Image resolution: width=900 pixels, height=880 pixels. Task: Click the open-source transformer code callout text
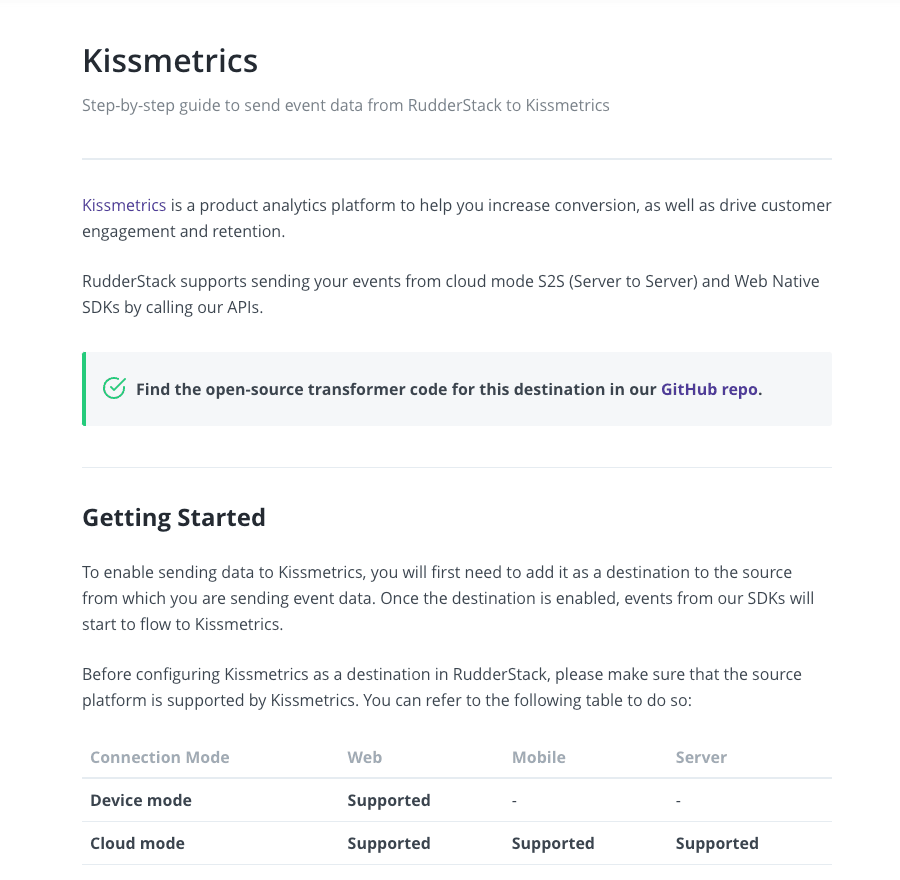pyautogui.click(x=396, y=389)
